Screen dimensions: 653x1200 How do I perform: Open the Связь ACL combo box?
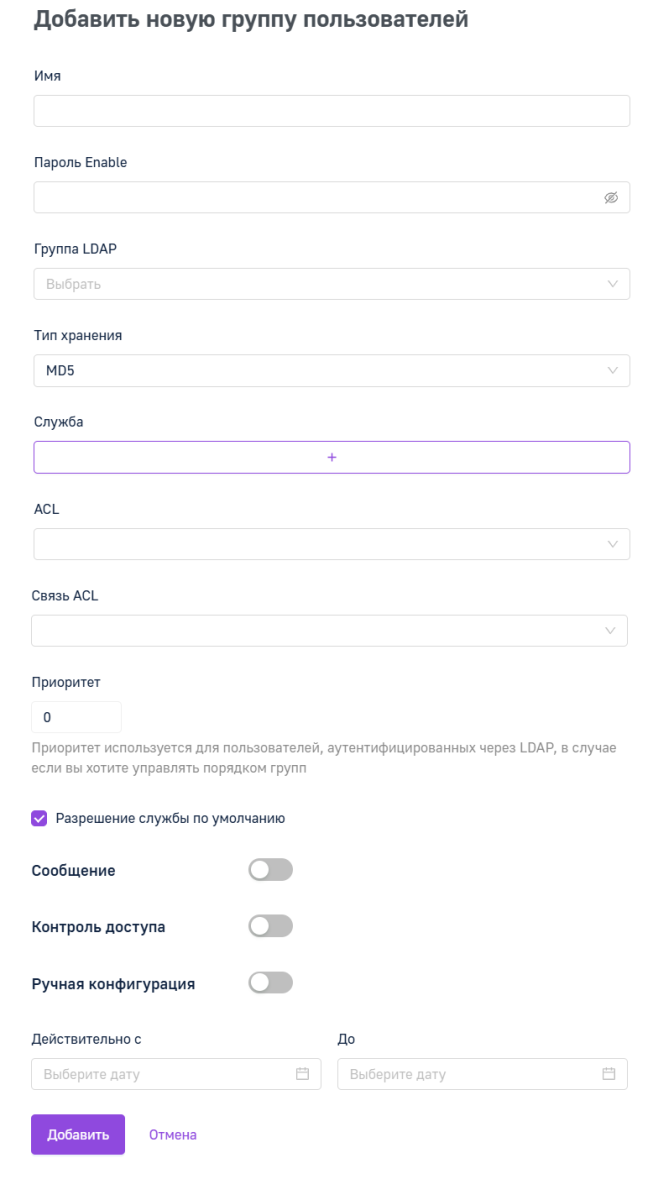coord(330,631)
